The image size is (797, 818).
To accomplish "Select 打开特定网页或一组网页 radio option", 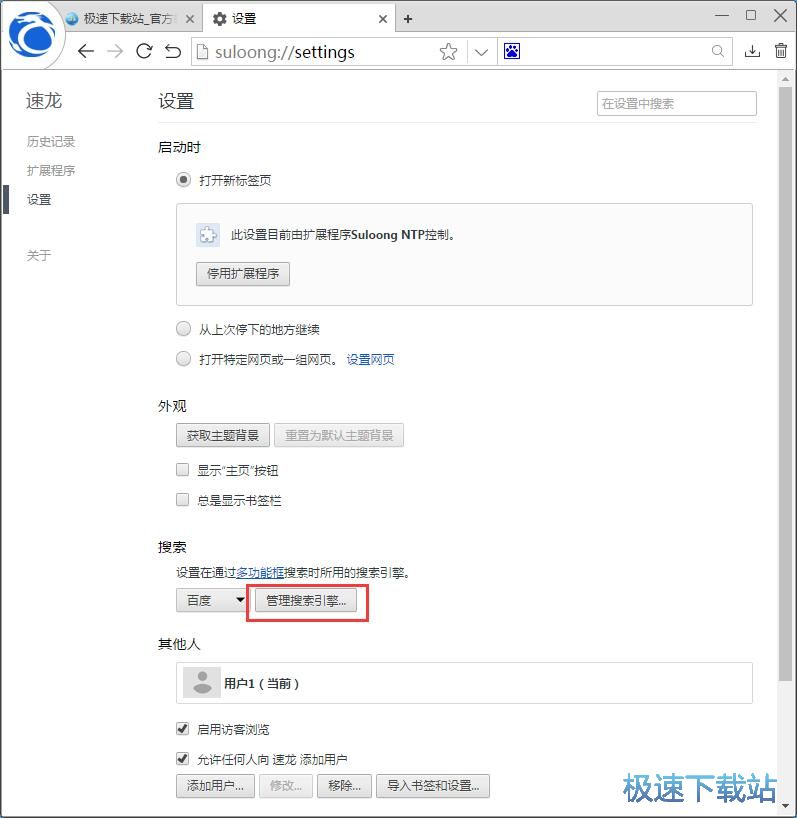I will click(183, 359).
